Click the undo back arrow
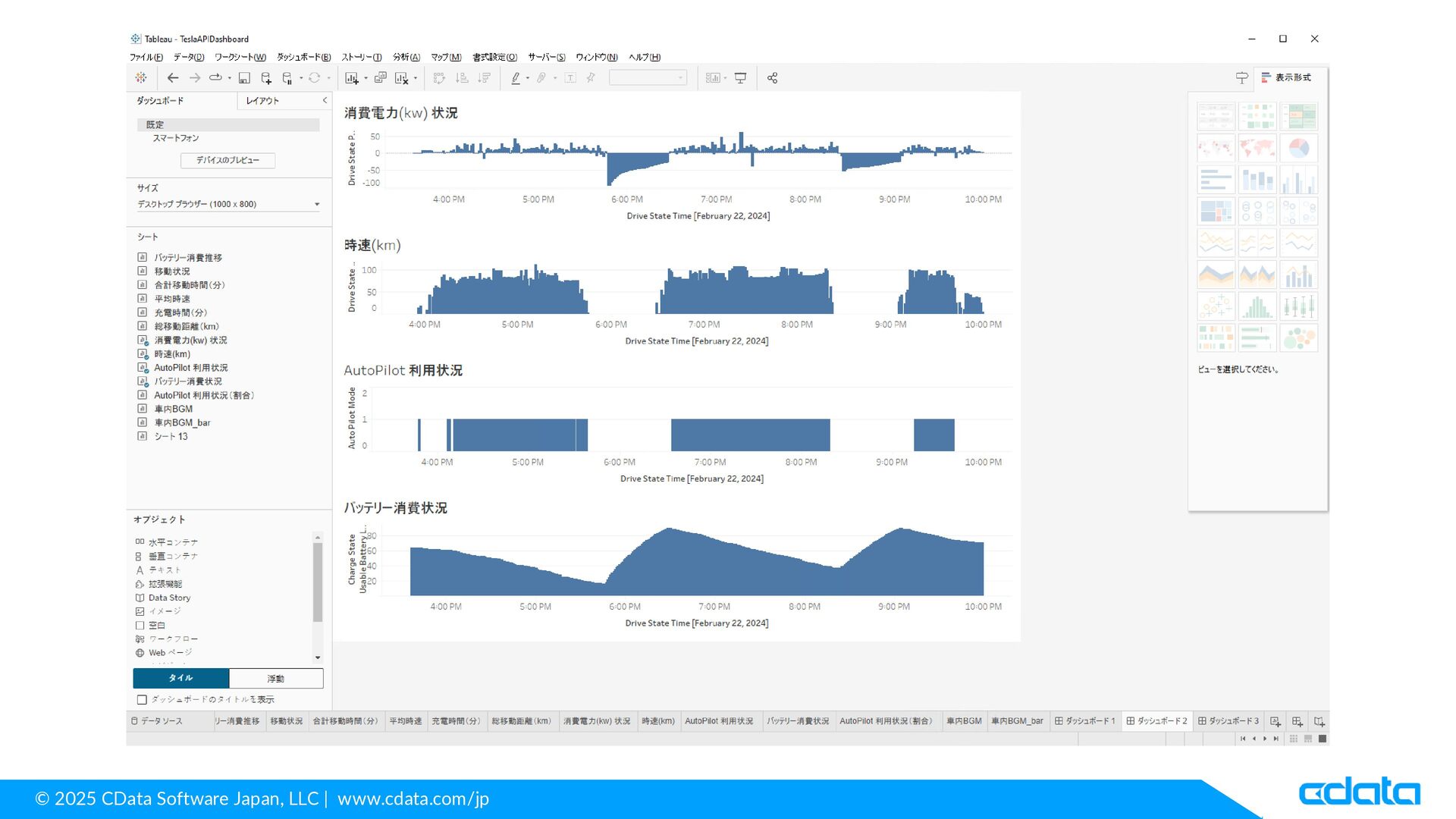 coord(173,78)
